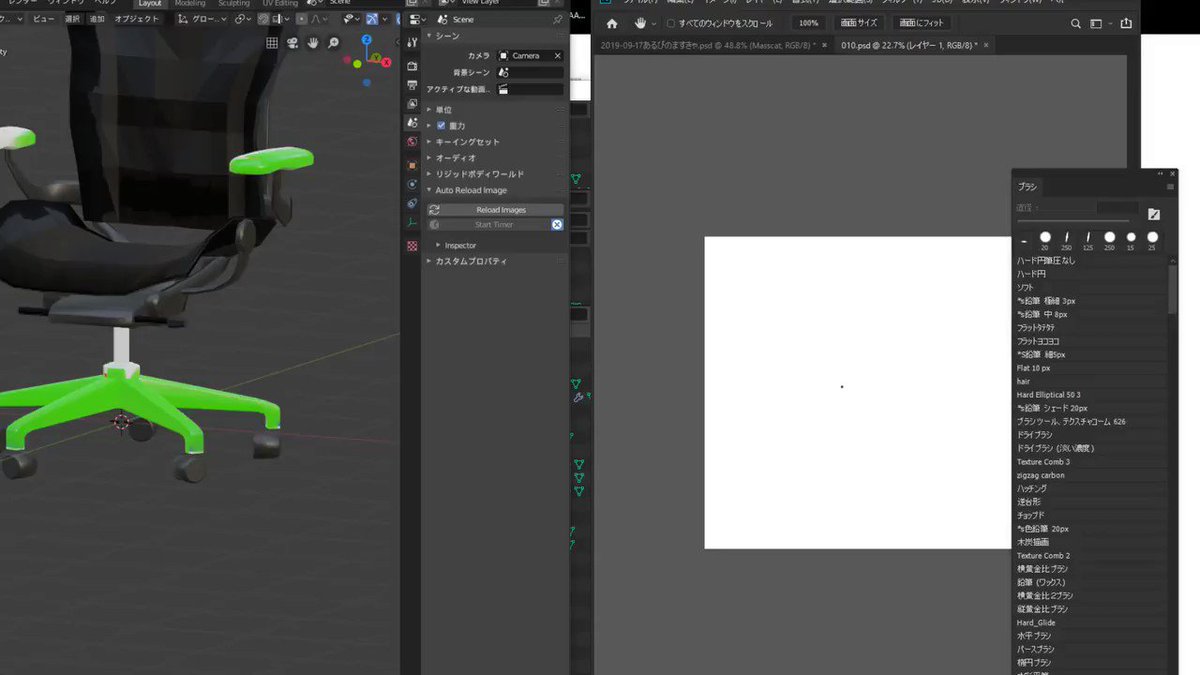Open the Texture properties tab in Blender

tap(412, 245)
